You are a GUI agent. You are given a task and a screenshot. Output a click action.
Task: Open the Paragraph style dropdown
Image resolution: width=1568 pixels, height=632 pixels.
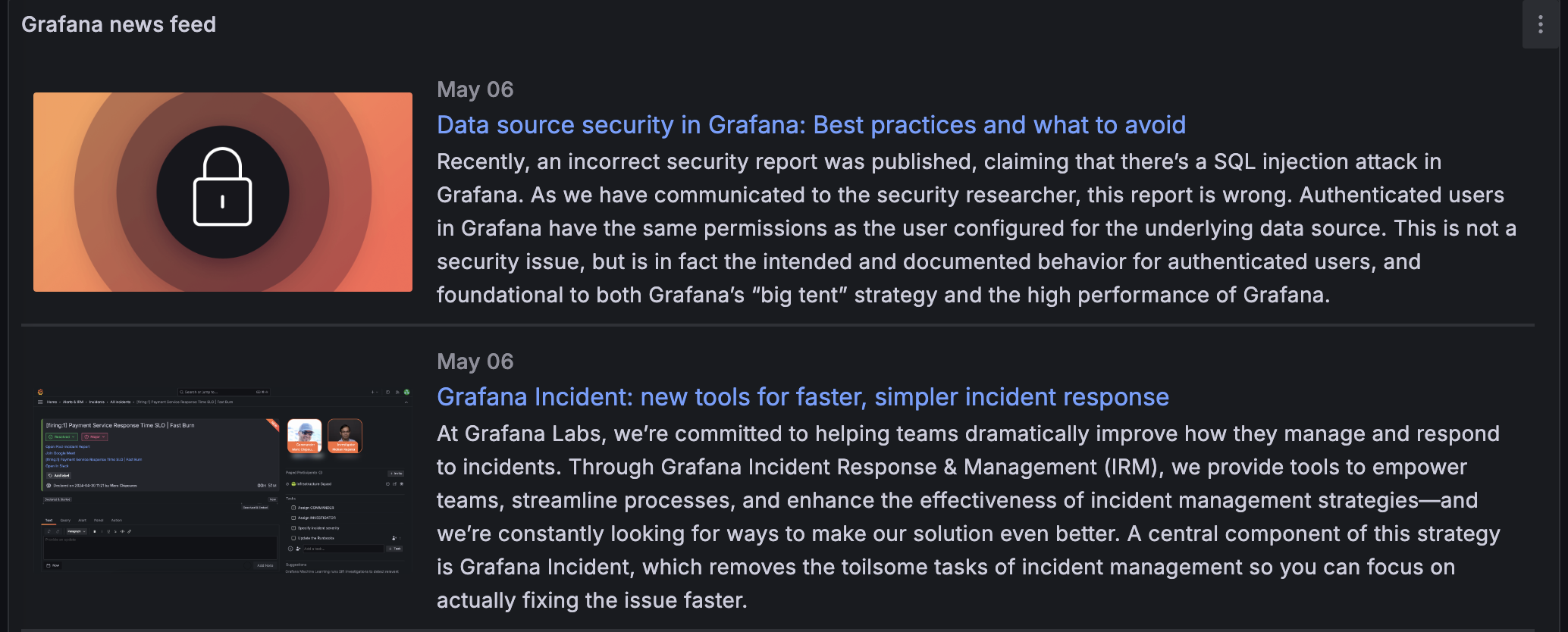coord(76,532)
